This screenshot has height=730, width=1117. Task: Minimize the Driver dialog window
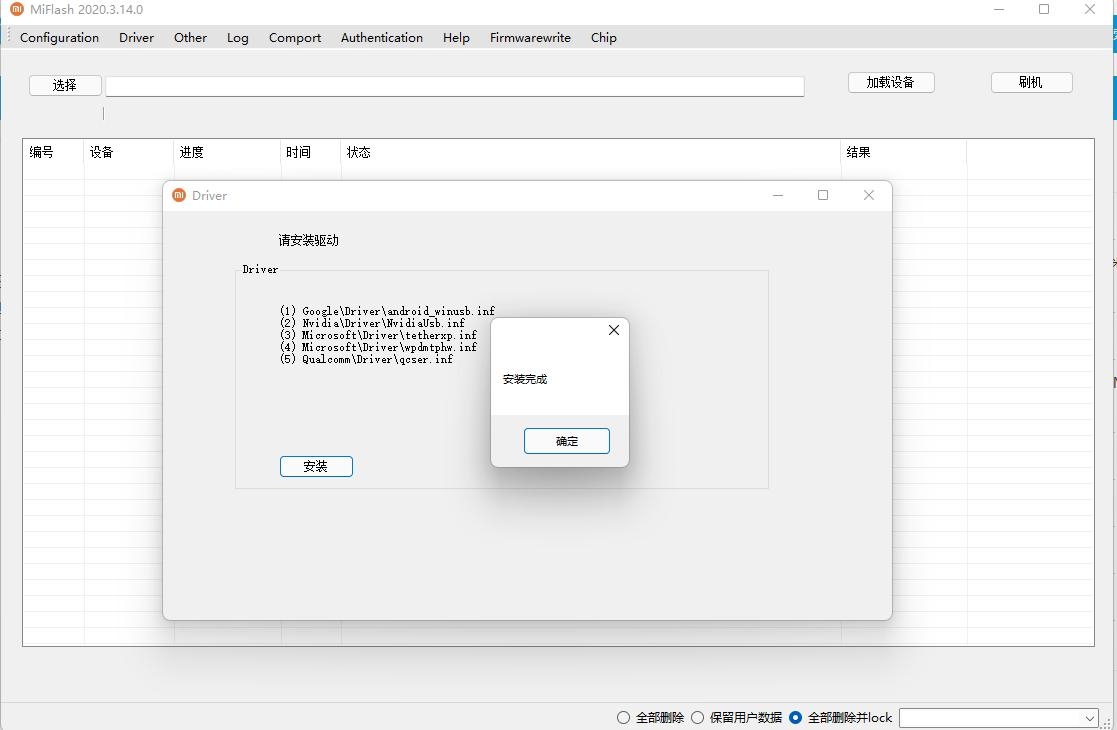click(778, 195)
